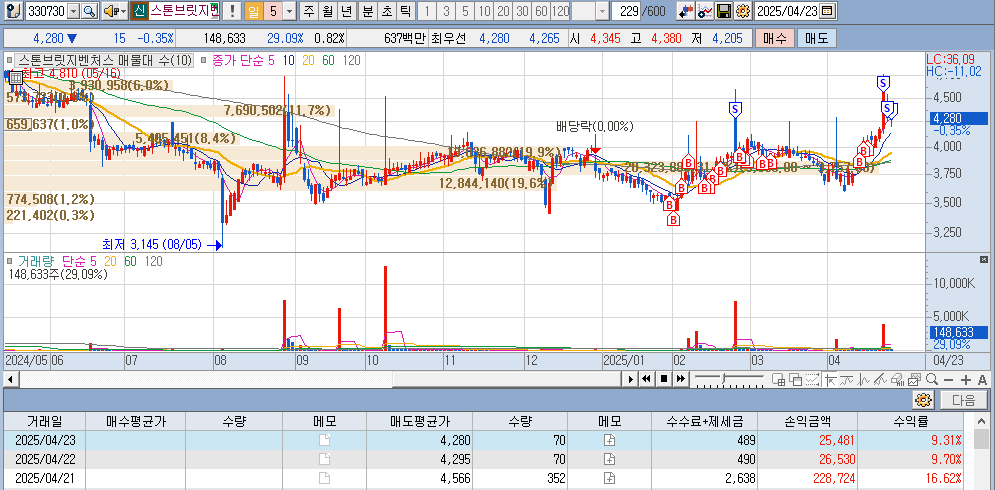Switch to 분 minute chart

(367, 11)
